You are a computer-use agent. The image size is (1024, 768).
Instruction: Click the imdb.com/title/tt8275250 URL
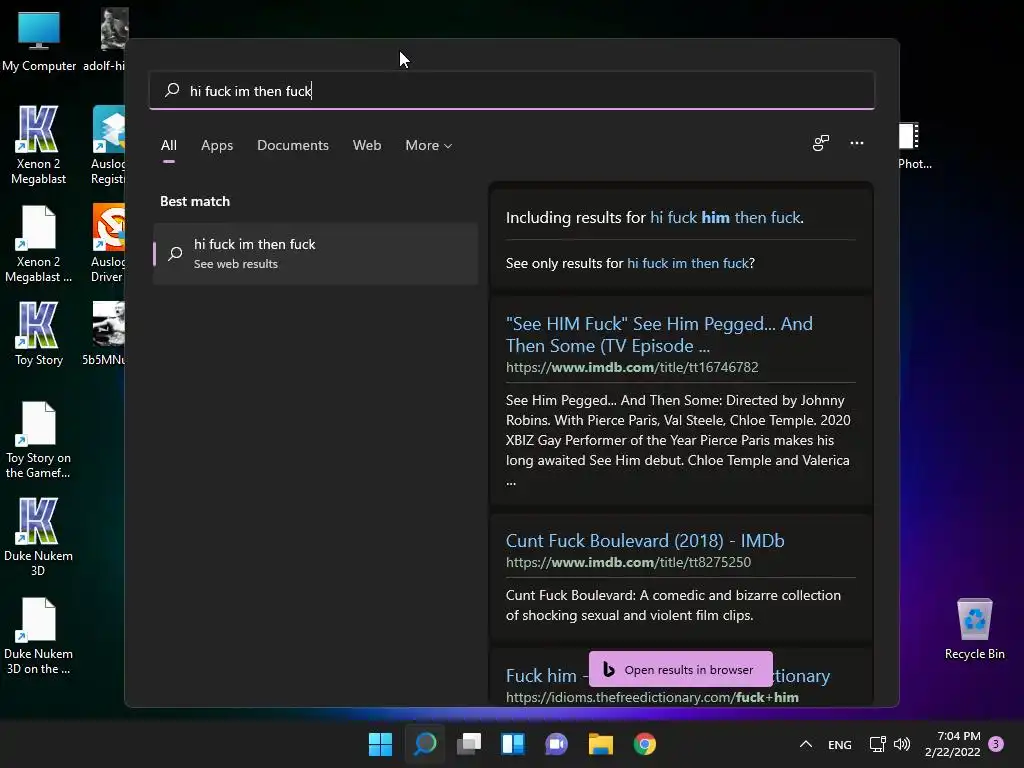[x=628, y=562]
